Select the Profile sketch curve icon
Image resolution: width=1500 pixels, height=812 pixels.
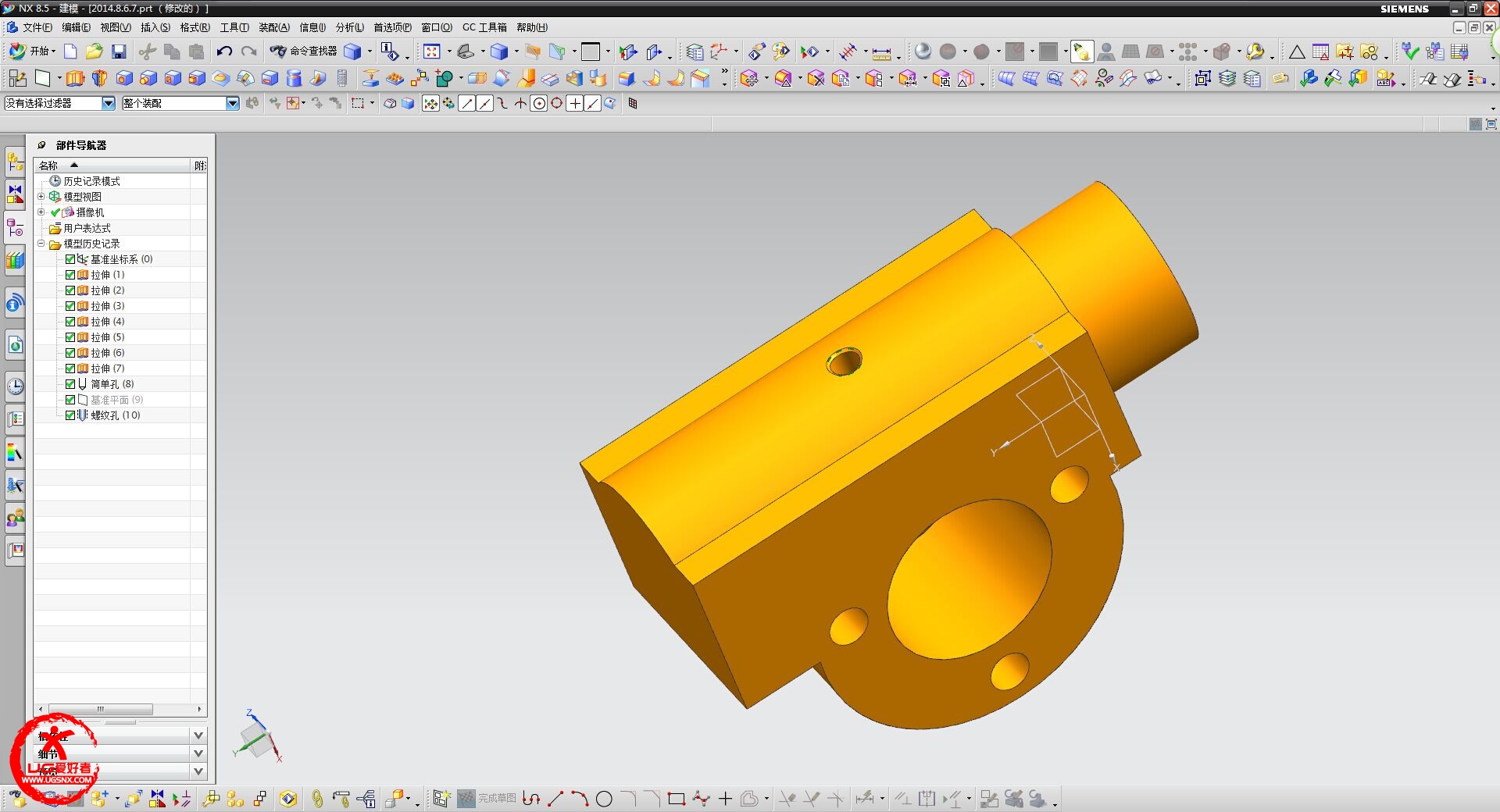tap(531, 798)
